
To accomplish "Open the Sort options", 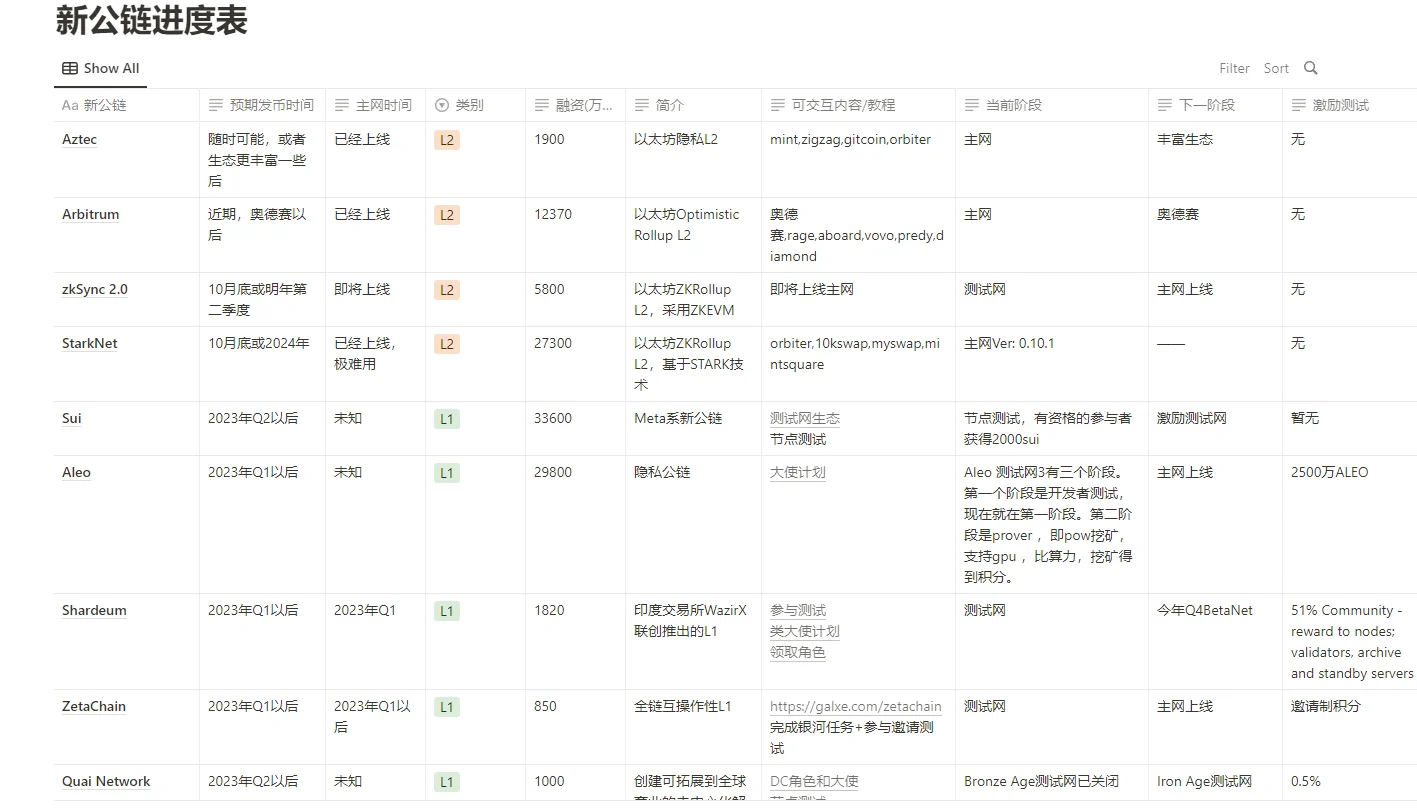I will [1276, 68].
